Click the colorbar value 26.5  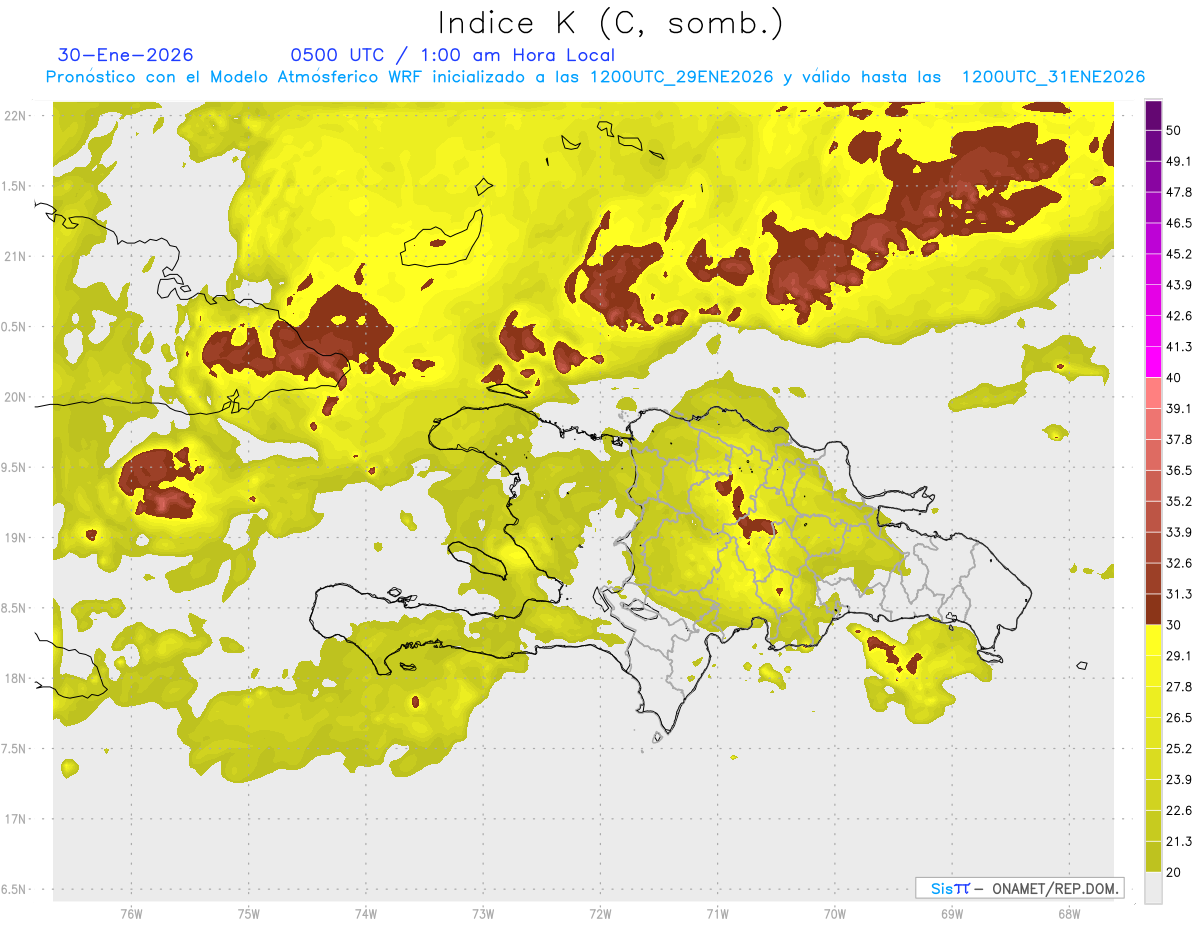(1179, 717)
